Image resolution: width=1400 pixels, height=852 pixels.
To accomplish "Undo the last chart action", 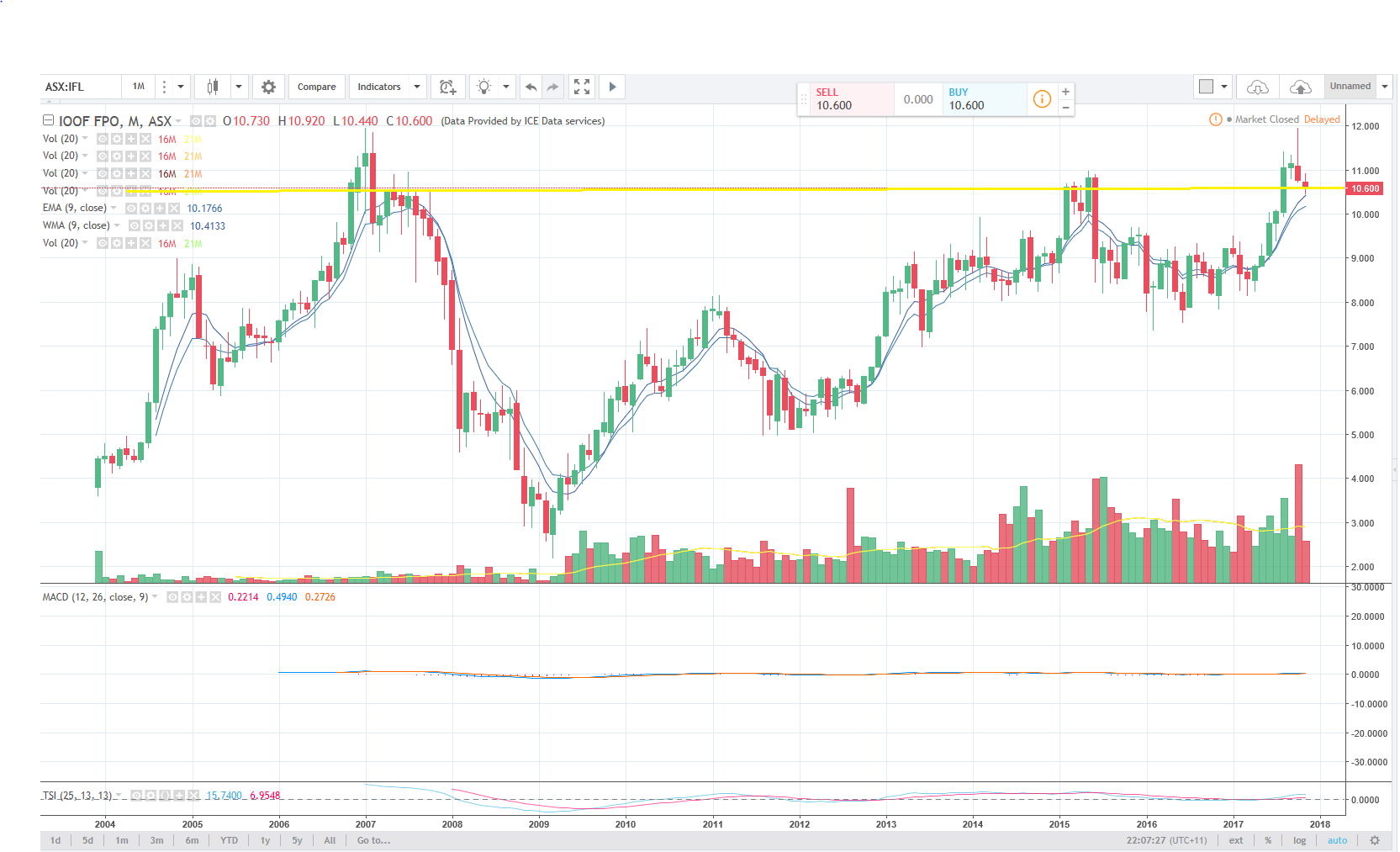I will [531, 87].
